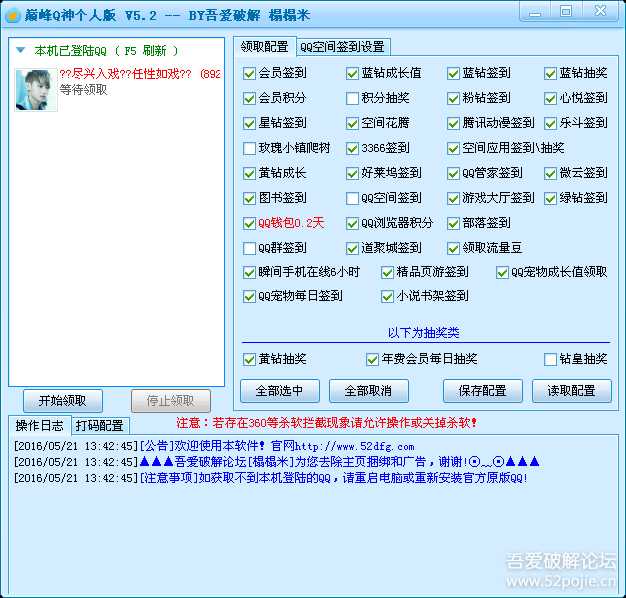This screenshot has height=598, width=626.
Task: Toggle the 蓝钻成长值 checkbox
Action: point(352,73)
